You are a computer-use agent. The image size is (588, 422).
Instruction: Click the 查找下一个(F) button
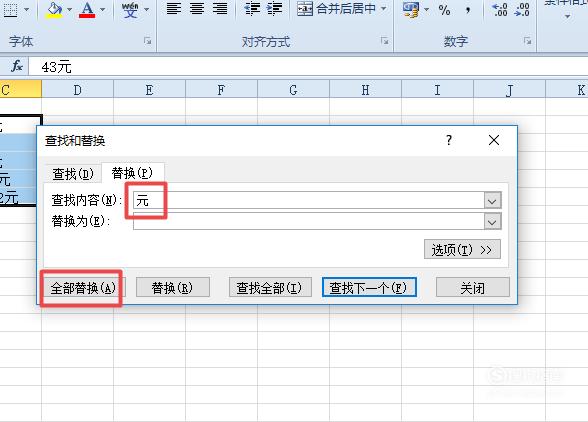(x=369, y=288)
